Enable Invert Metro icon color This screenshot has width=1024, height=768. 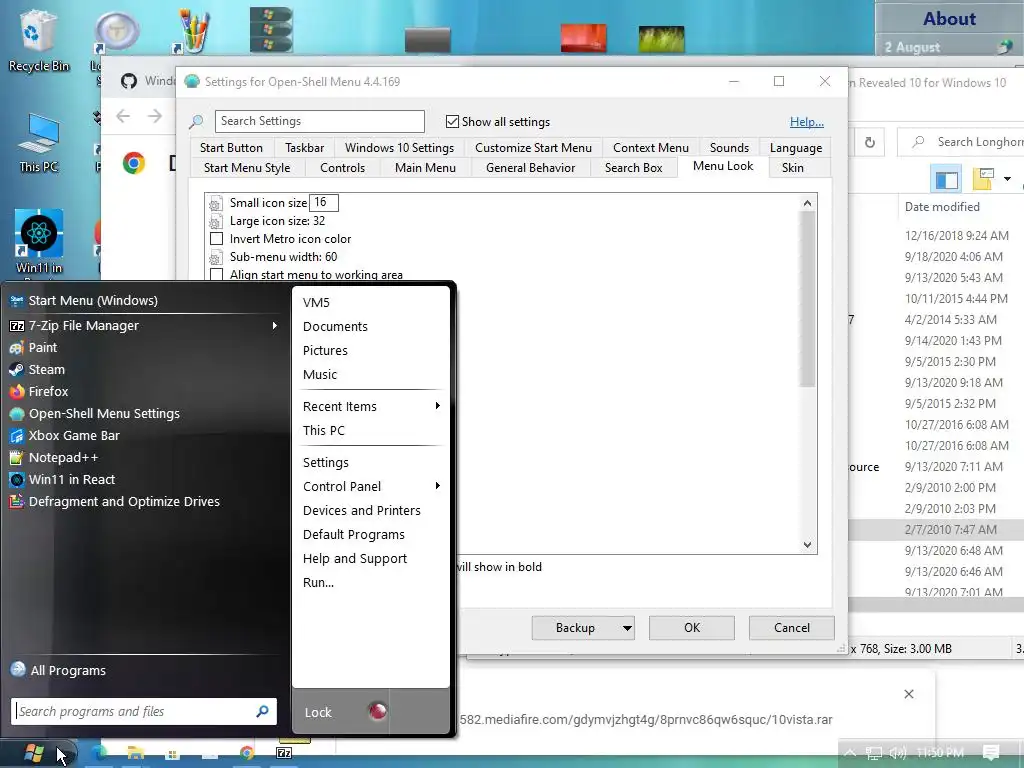tap(216, 238)
